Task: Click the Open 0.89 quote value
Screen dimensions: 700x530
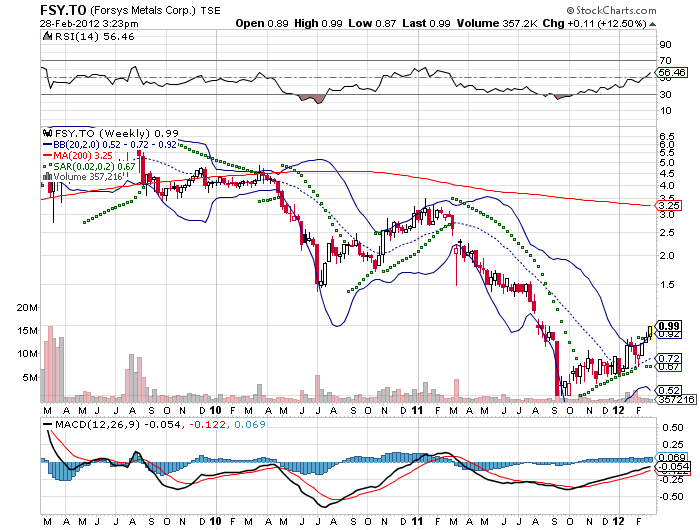Action: point(262,23)
